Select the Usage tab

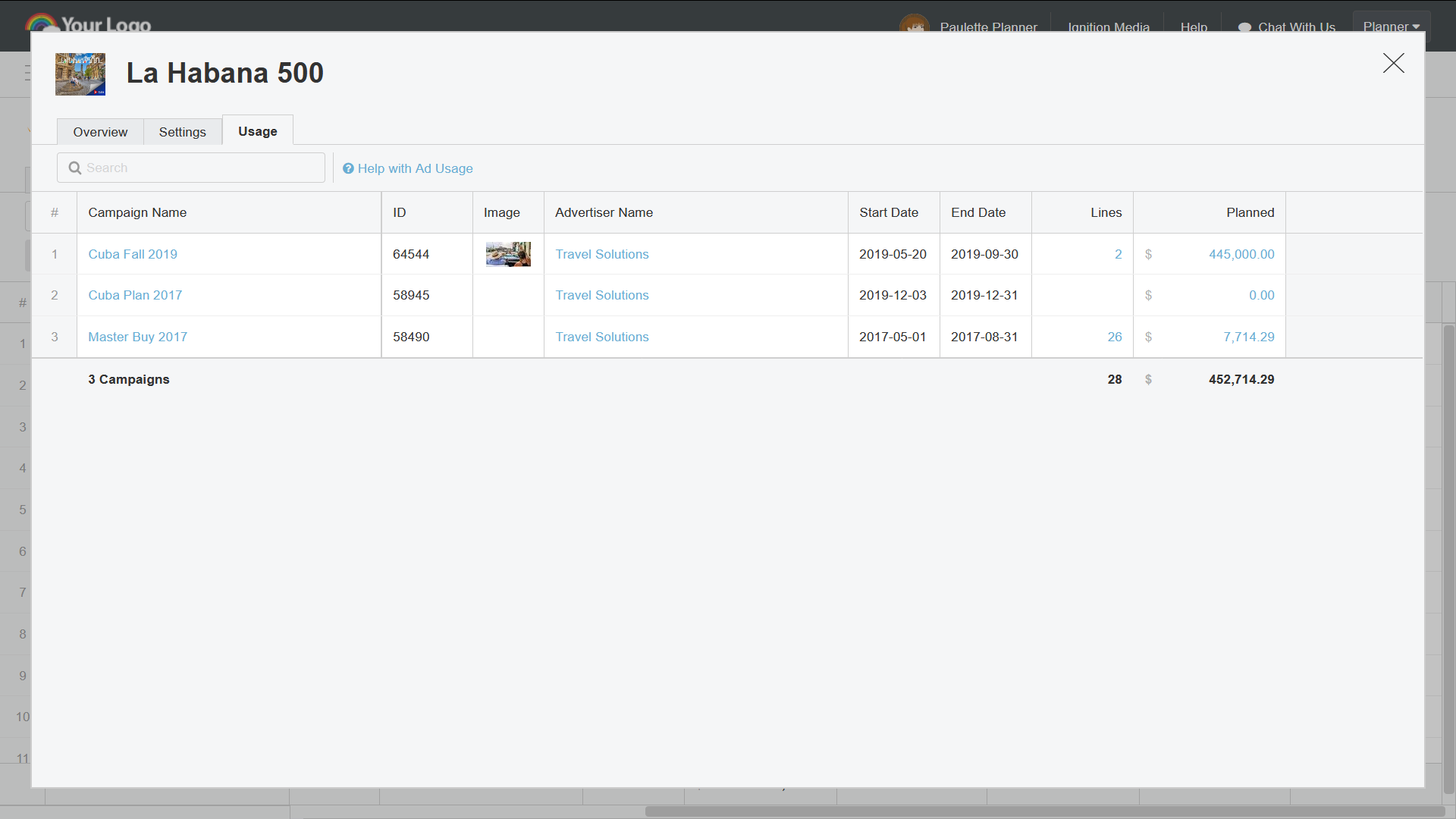click(x=257, y=131)
